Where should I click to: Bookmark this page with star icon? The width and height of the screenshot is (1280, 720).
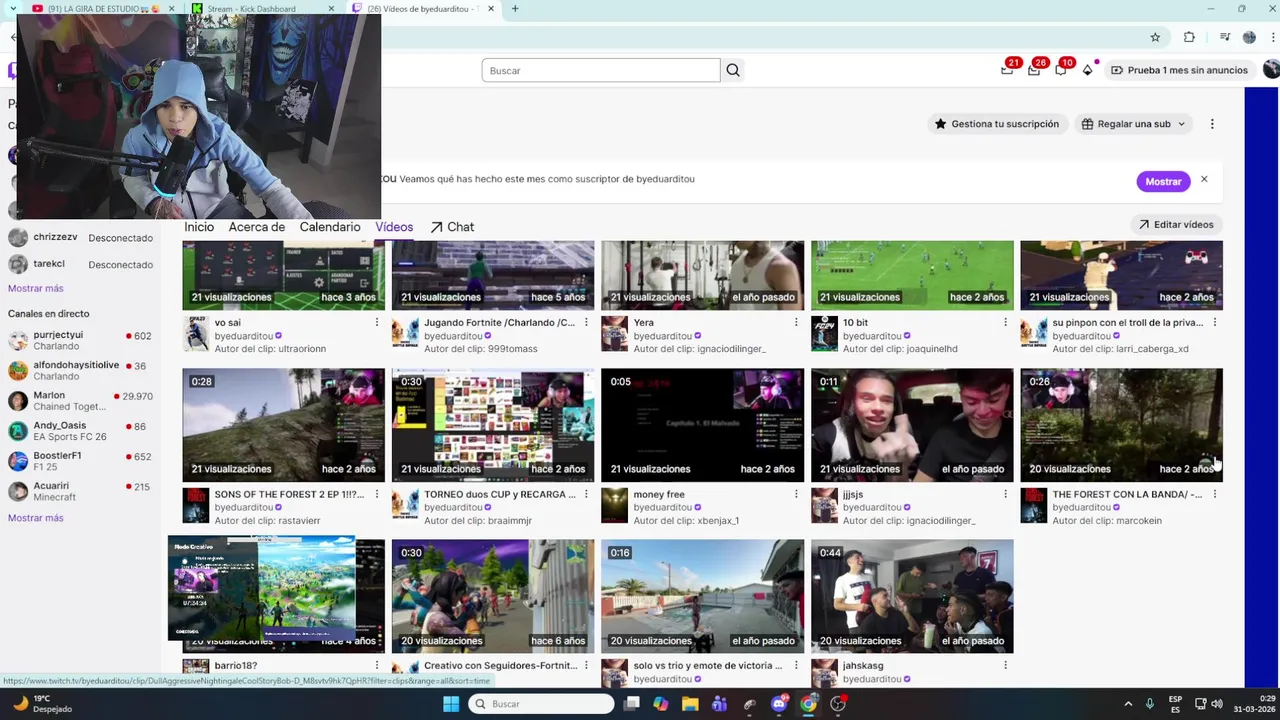[x=1155, y=37]
